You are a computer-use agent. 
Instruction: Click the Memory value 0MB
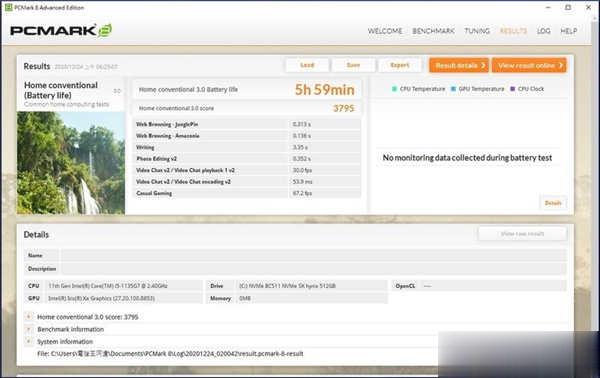pyautogui.click(x=311, y=298)
